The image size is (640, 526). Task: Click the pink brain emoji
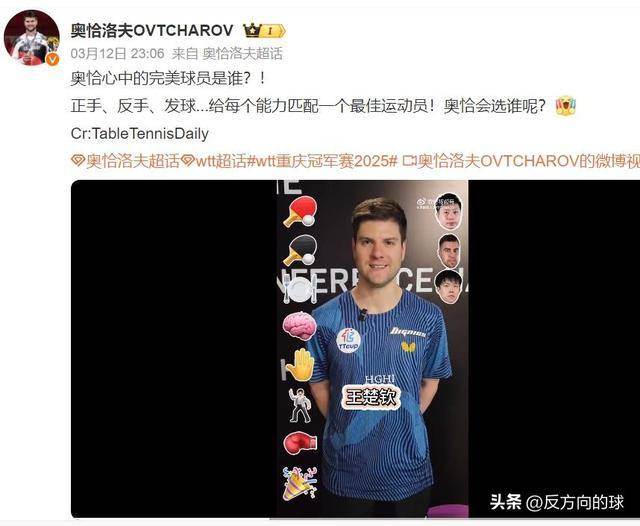coord(300,325)
